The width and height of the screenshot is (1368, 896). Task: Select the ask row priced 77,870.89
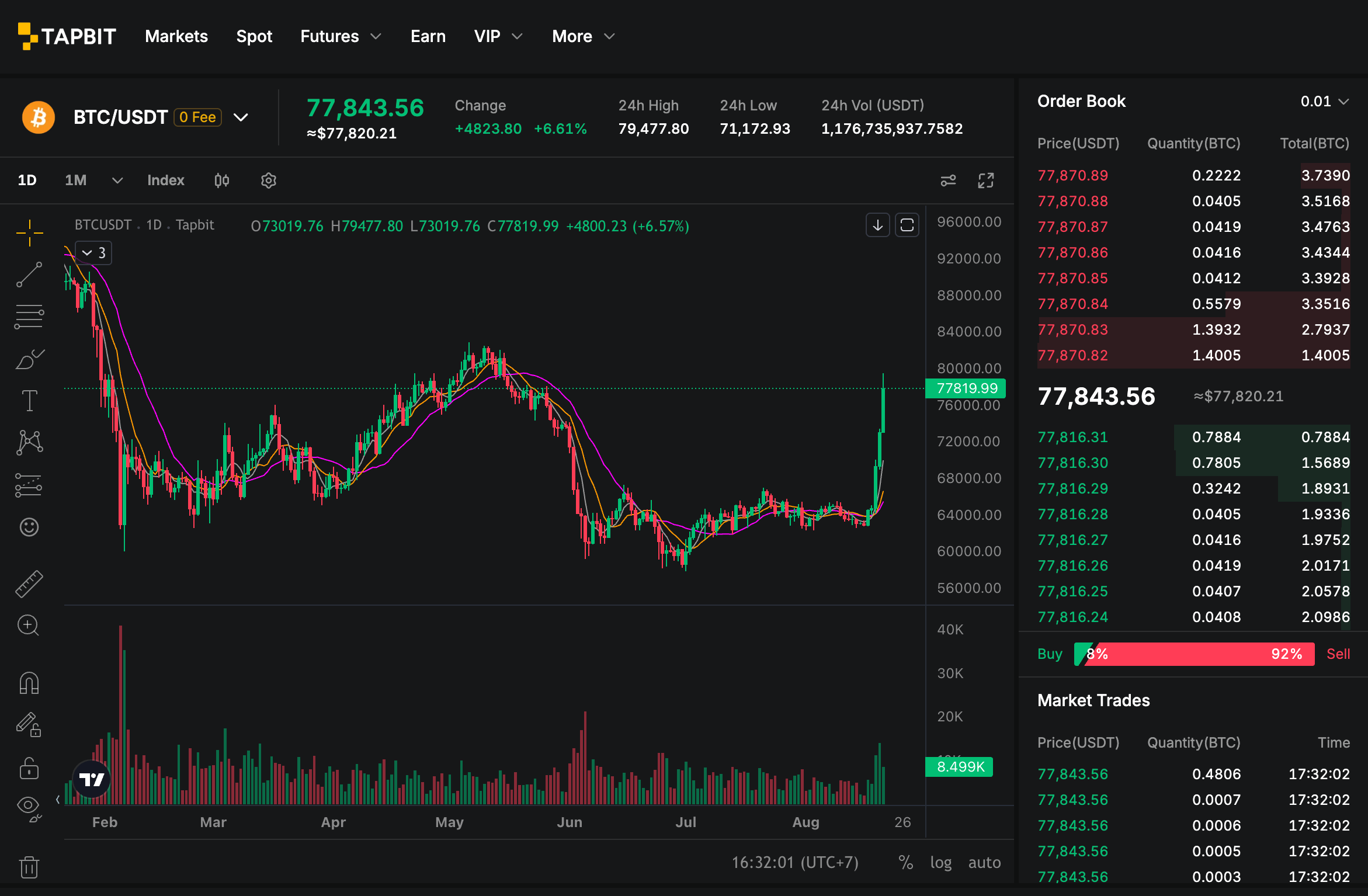click(1193, 176)
